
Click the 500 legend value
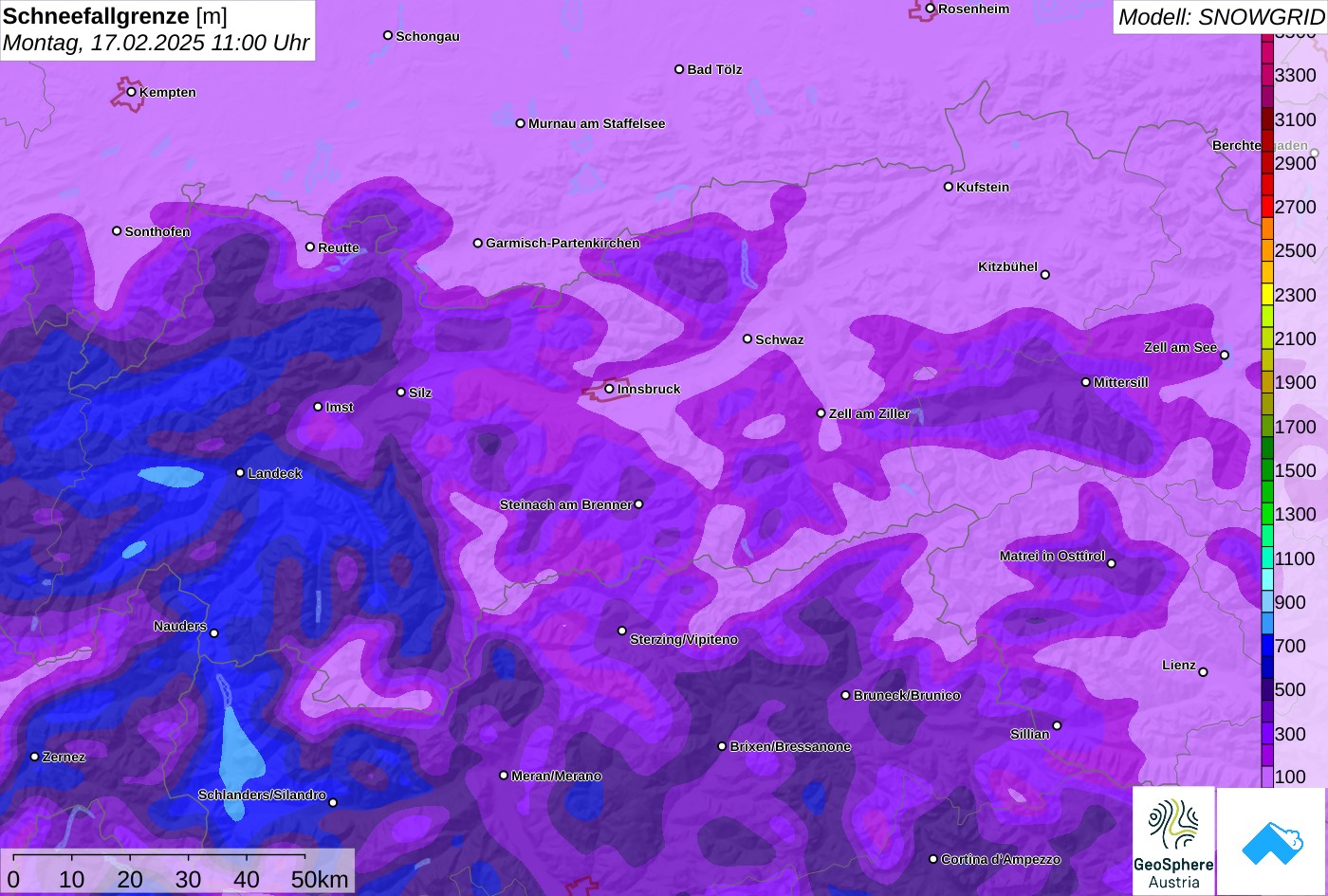coord(1290,689)
